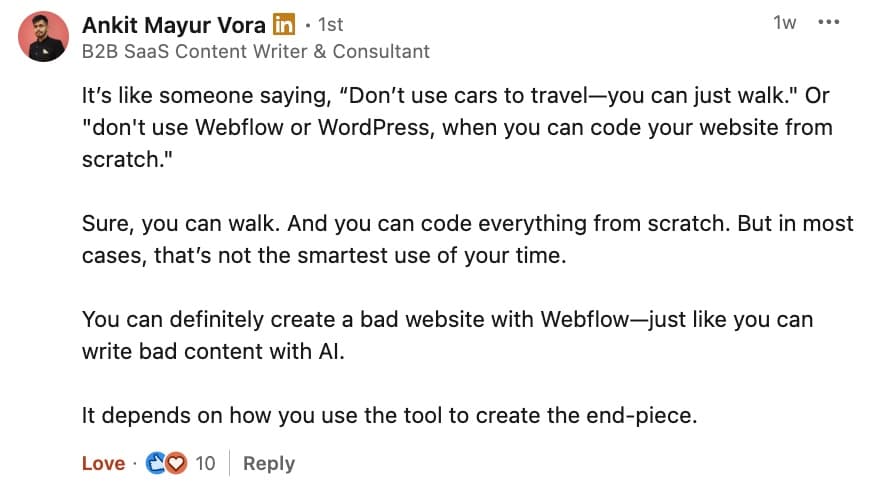Click the sentence "It depends on how you use"

[389, 416]
